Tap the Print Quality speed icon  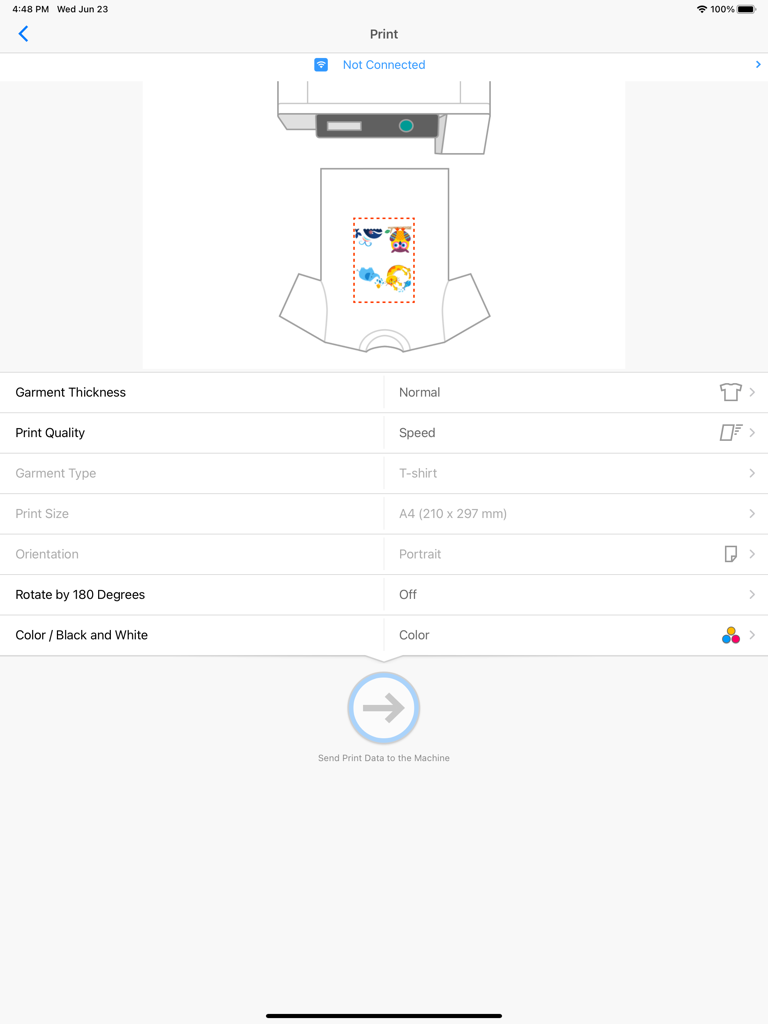pyautogui.click(x=731, y=432)
